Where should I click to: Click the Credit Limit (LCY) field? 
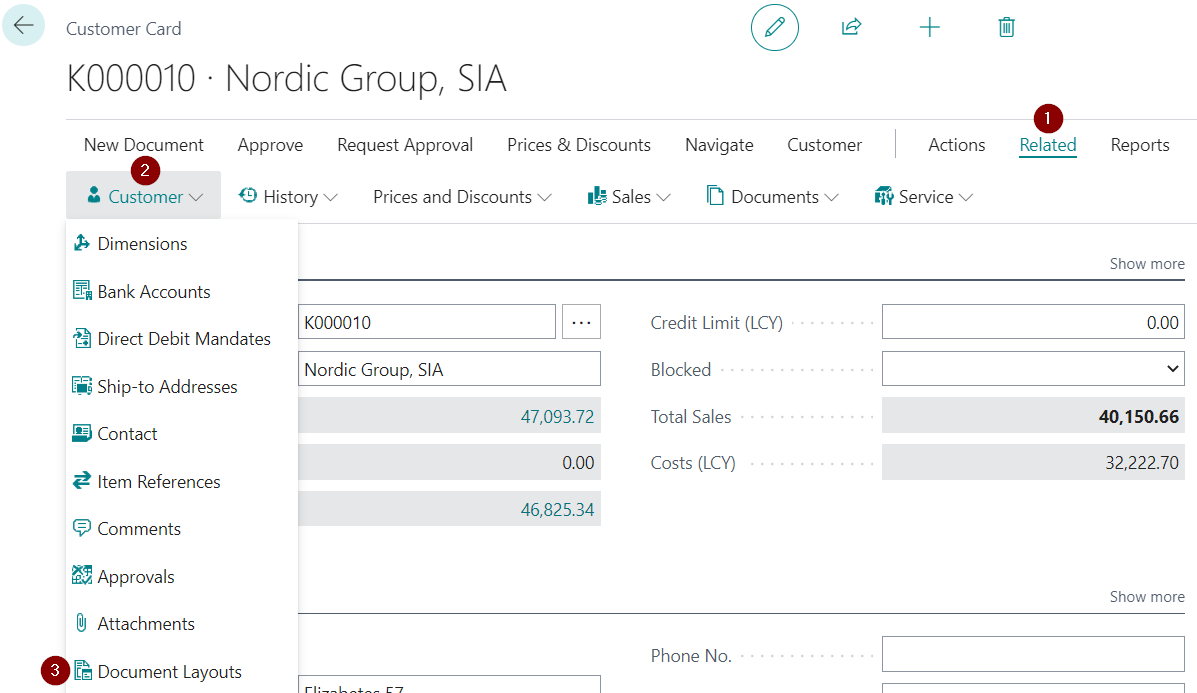point(1033,322)
